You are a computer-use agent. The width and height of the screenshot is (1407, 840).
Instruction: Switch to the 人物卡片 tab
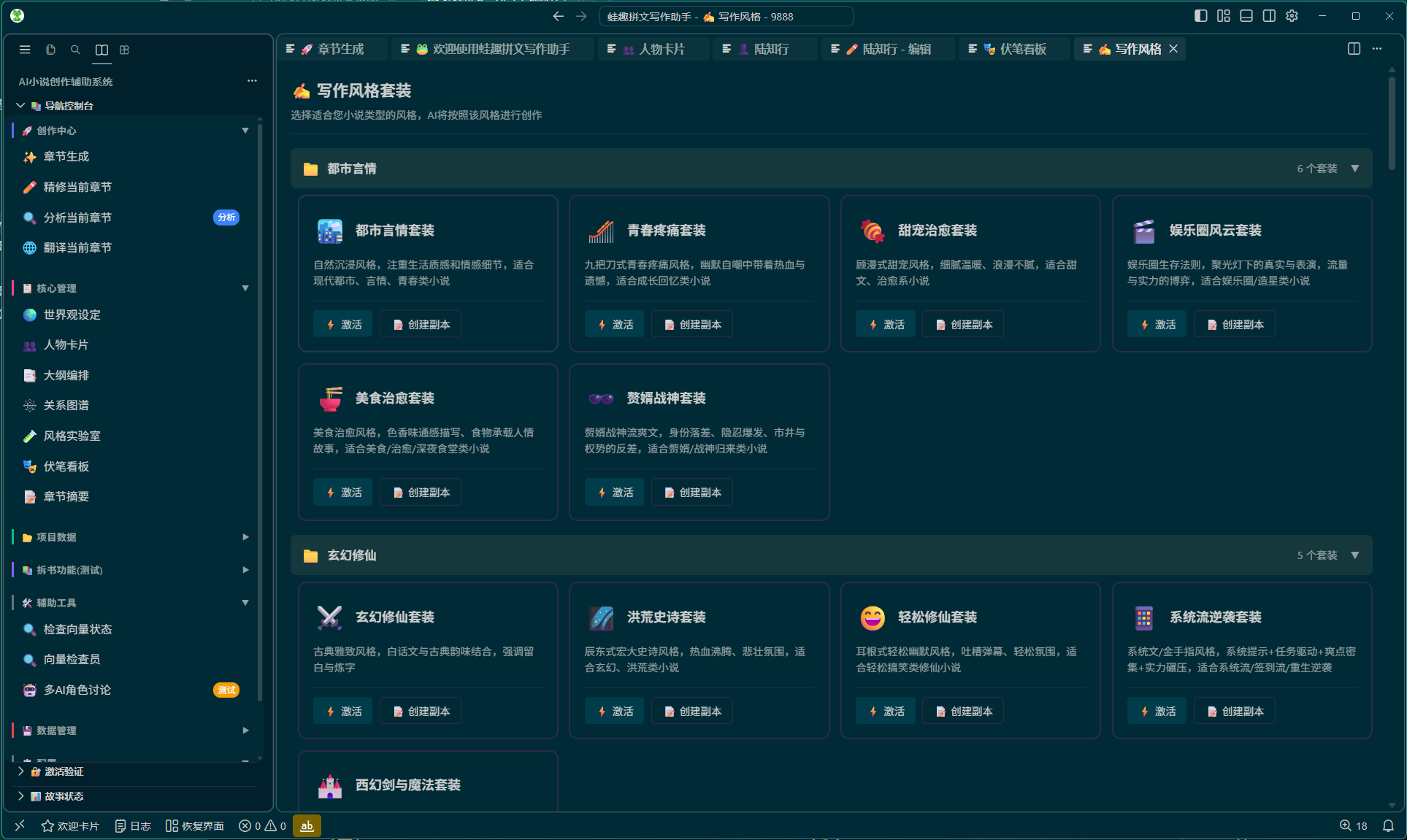coord(653,49)
